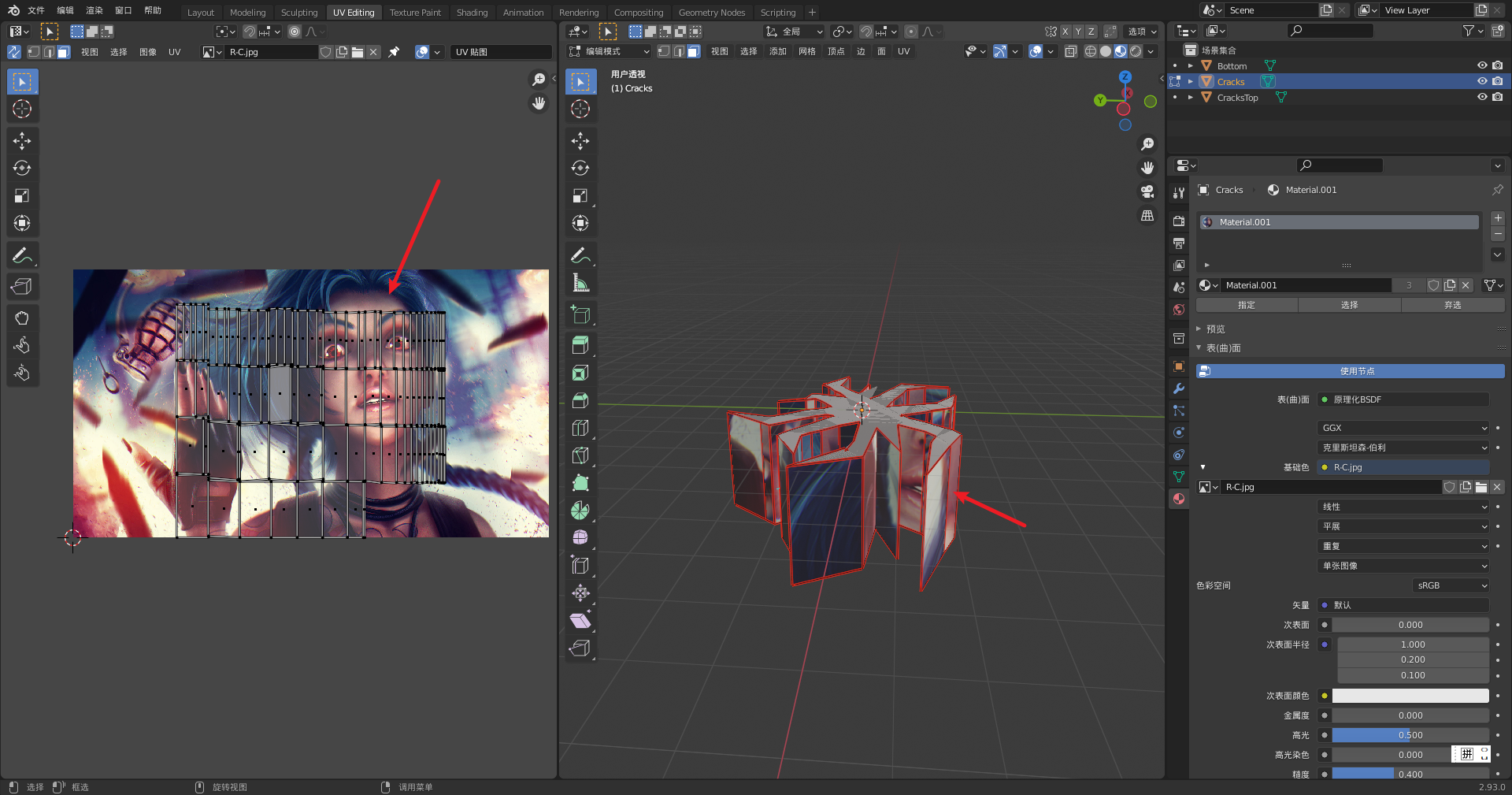Select the Grab sculpt tool in UV editor
The width and height of the screenshot is (1512, 795).
(x=22, y=318)
